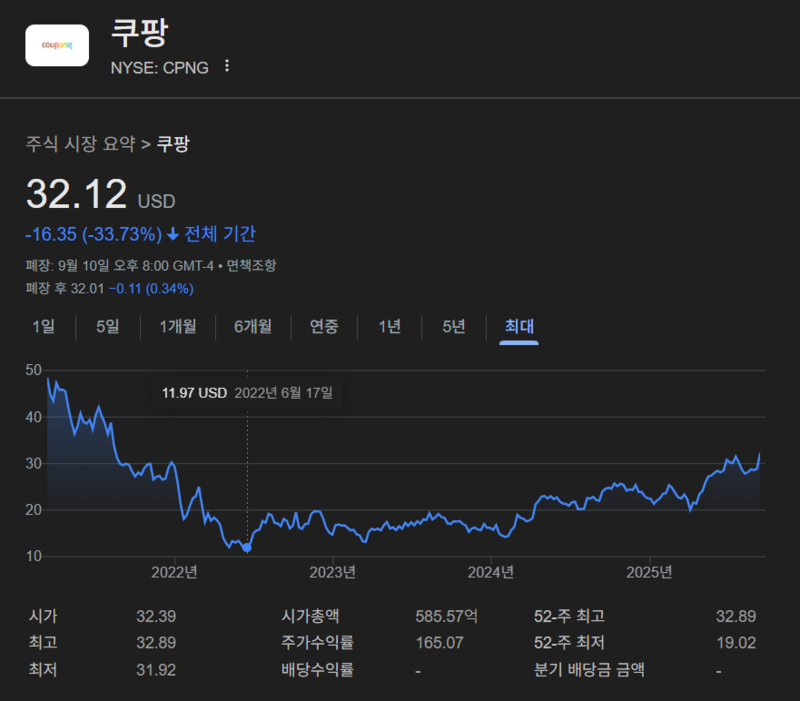Click the 주가수익률 label
The image size is (800, 701).
[x=317, y=643]
